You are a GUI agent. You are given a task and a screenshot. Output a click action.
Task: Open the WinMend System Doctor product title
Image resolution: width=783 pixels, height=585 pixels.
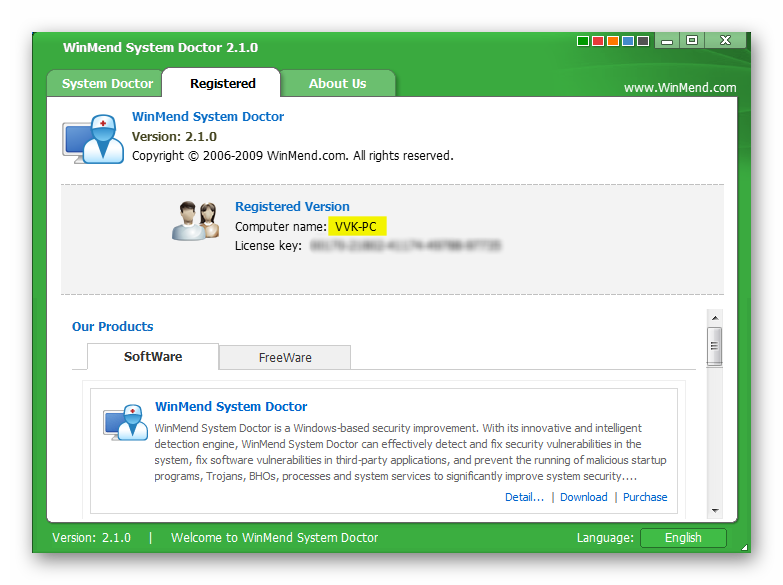[x=231, y=407]
